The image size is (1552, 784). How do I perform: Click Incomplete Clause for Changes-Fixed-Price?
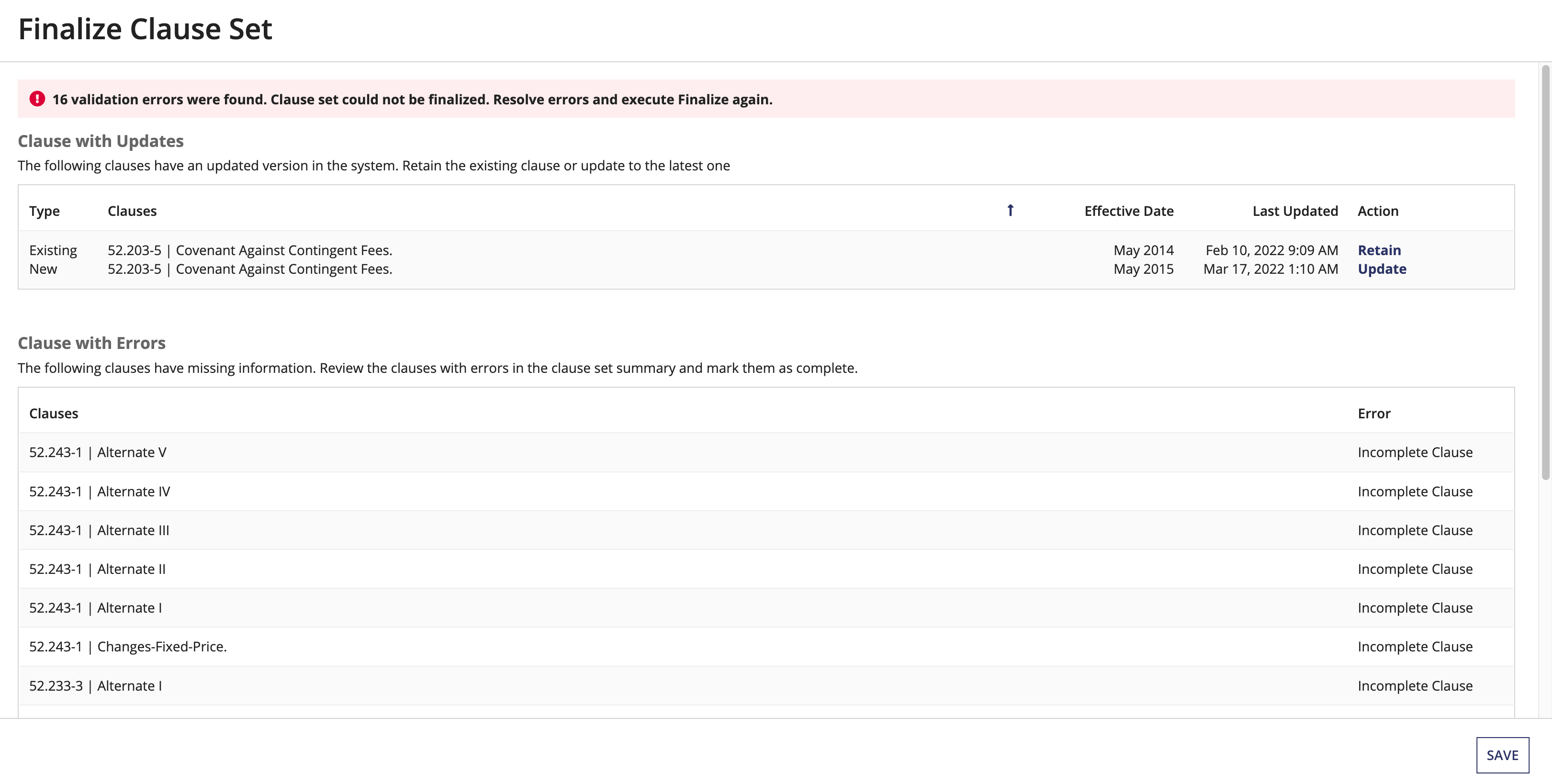click(1415, 647)
